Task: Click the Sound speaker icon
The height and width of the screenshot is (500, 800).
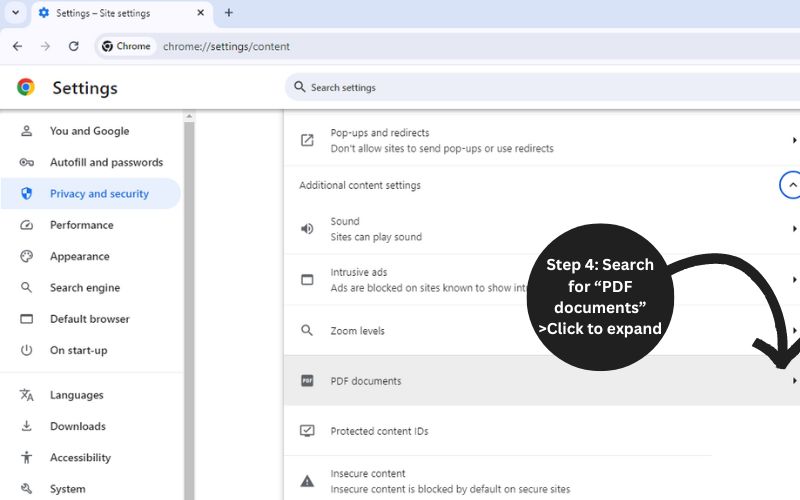Action: (x=307, y=229)
